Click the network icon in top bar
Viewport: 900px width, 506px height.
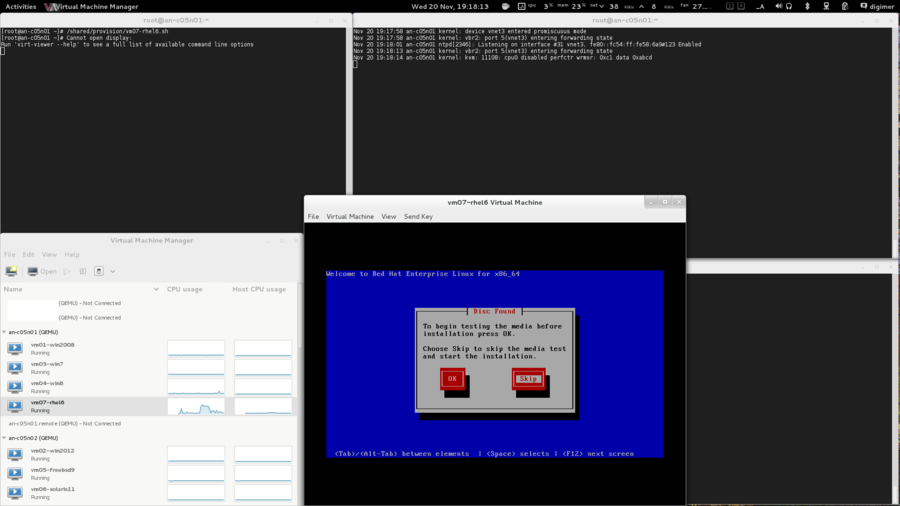(x=826, y=6)
